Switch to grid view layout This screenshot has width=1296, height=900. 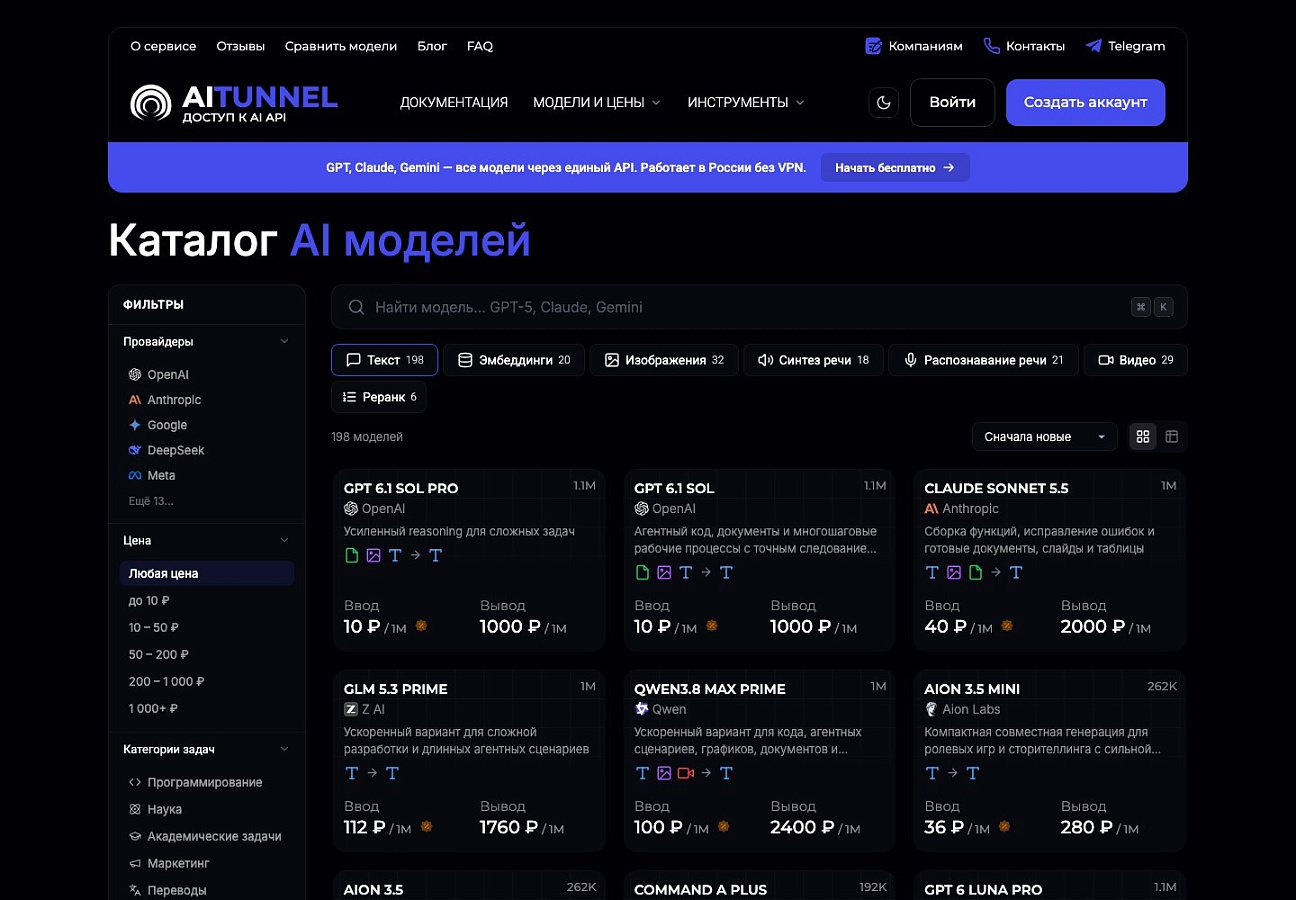pos(1143,436)
